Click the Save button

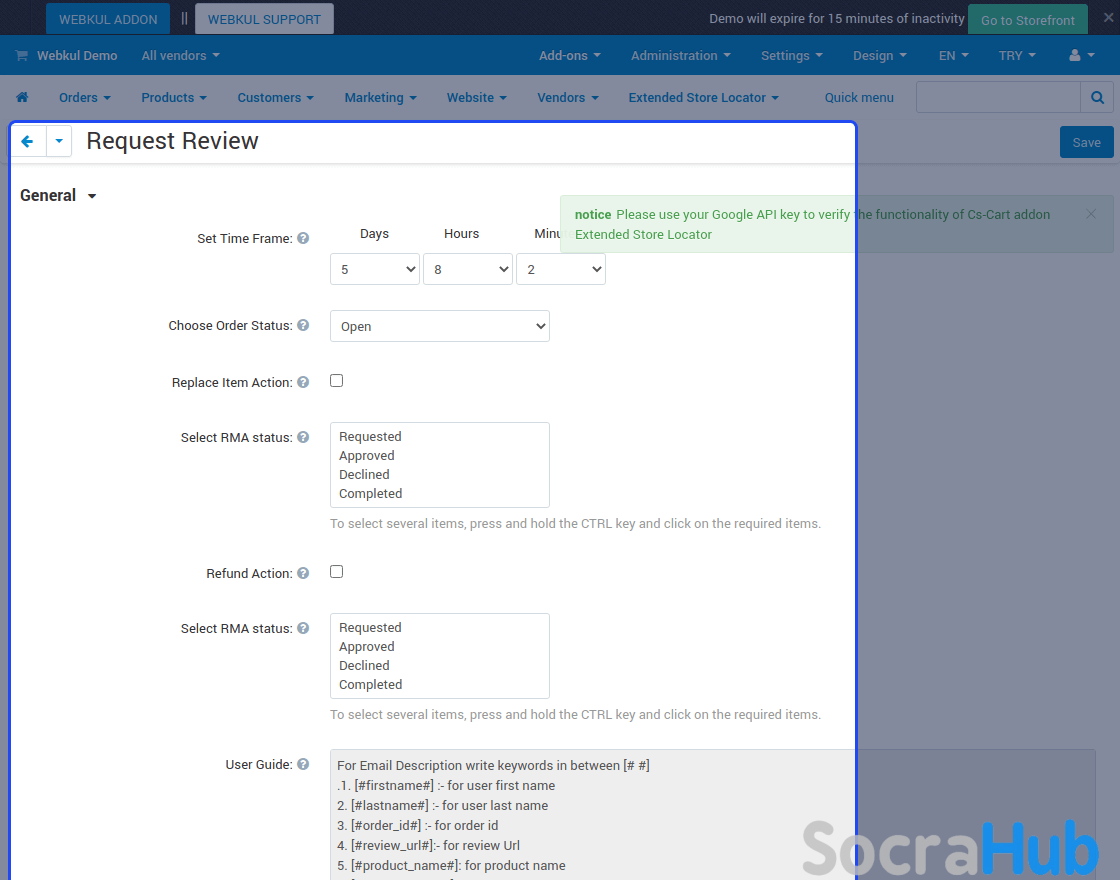coord(1086,142)
